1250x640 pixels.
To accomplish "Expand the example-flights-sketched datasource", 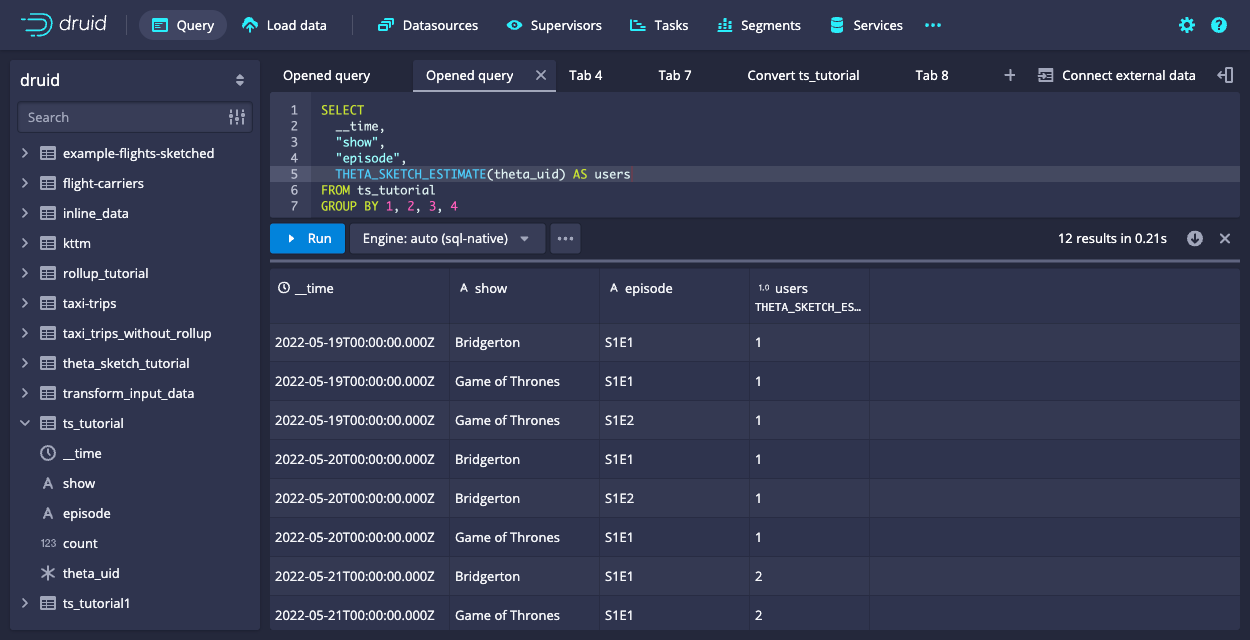I will tap(25, 153).
